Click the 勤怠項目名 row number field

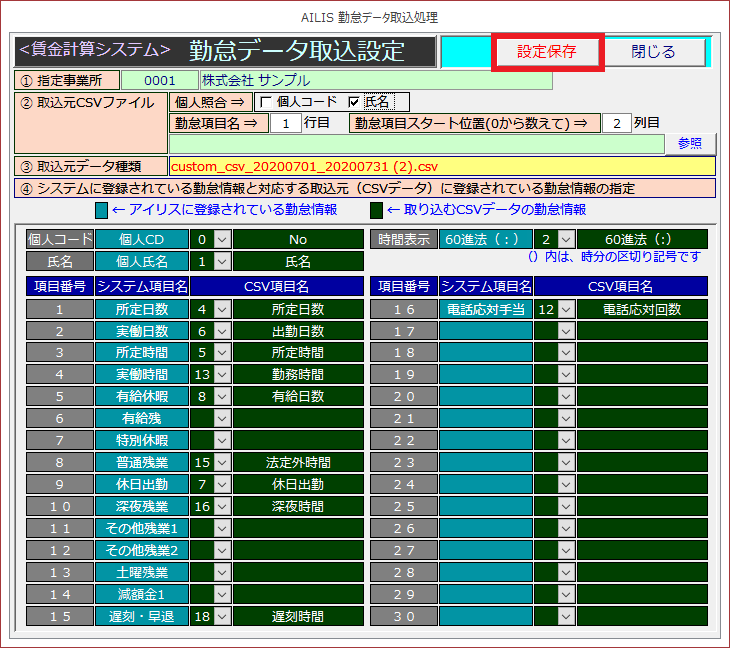coord(285,123)
